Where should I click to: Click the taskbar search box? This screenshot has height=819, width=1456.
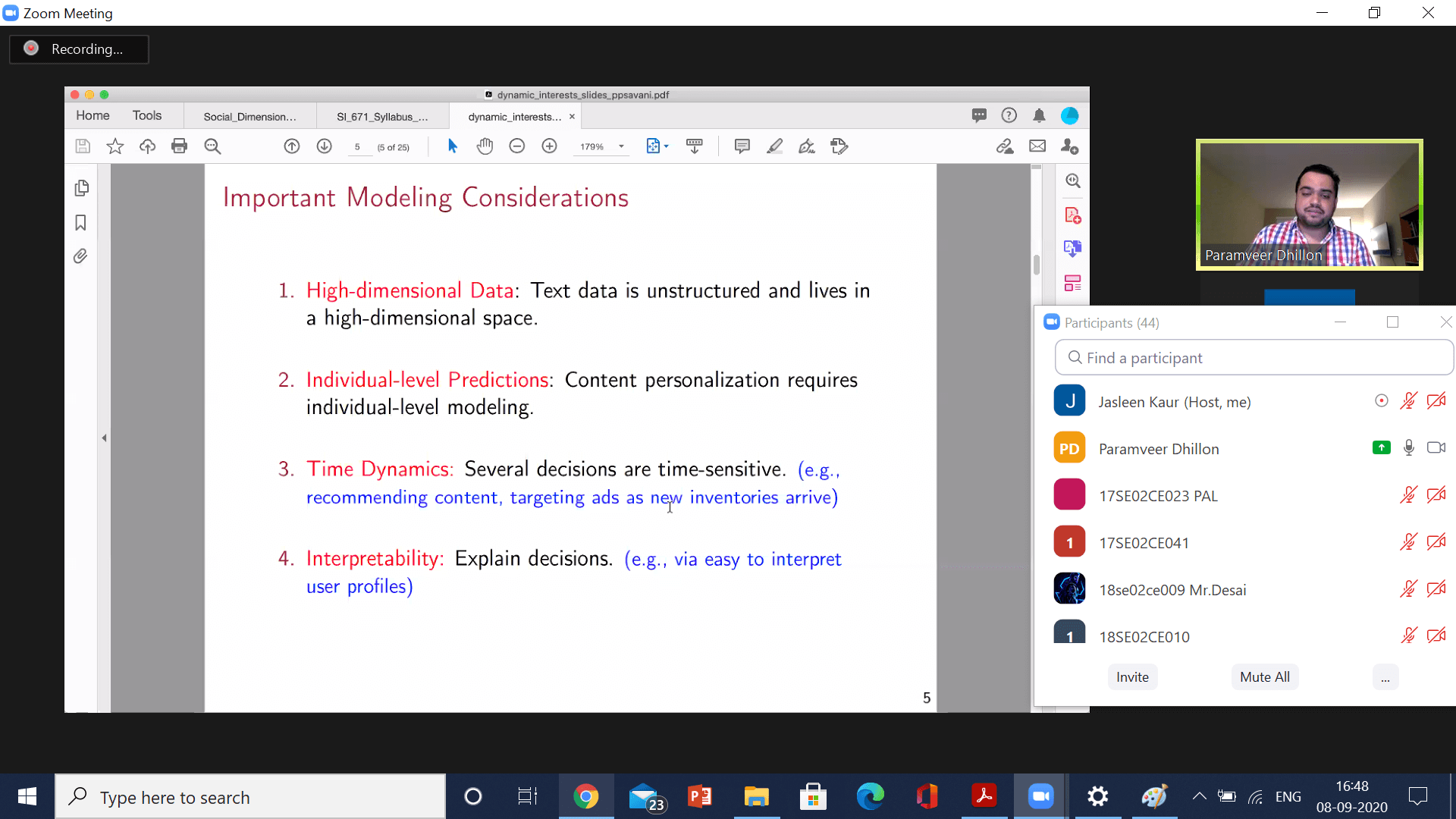click(x=250, y=797)
